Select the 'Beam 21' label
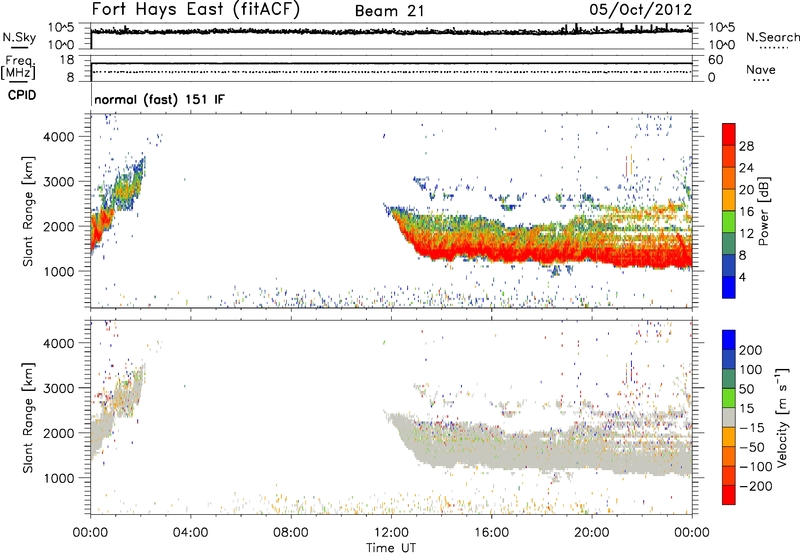The image size is (800, 554). point(389,11)
